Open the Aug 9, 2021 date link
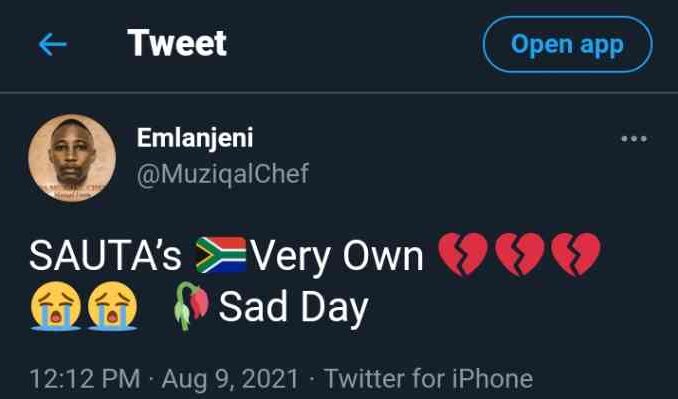678x399 pixels. click(230, 379)
